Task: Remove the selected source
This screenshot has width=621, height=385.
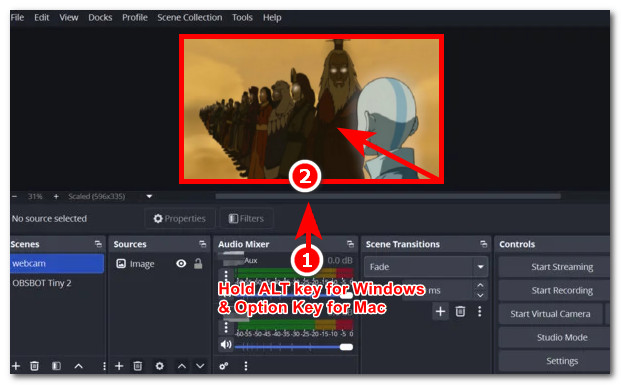Action: coord(137,366)
